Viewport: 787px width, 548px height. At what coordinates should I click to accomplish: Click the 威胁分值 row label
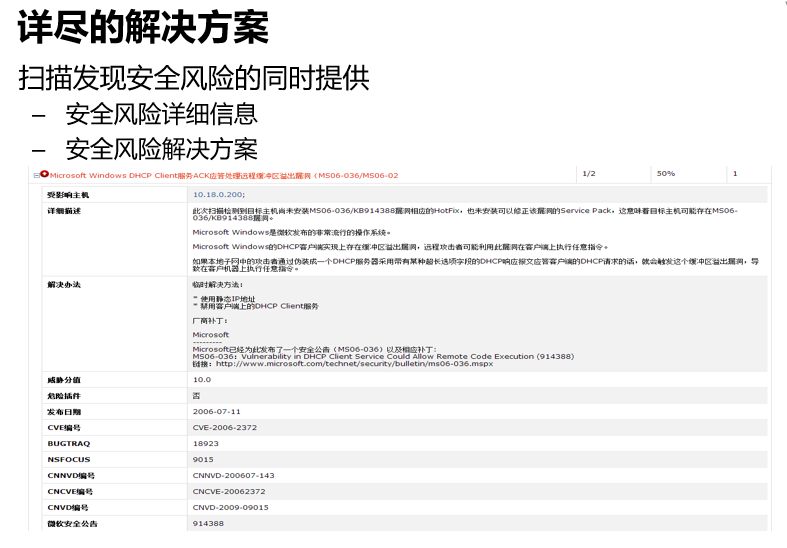(64, 380)
